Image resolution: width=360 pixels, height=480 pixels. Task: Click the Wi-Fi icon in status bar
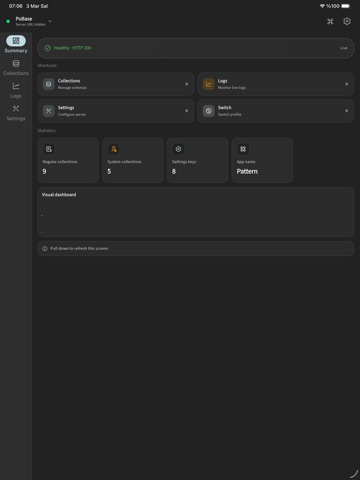click(322, 6)
